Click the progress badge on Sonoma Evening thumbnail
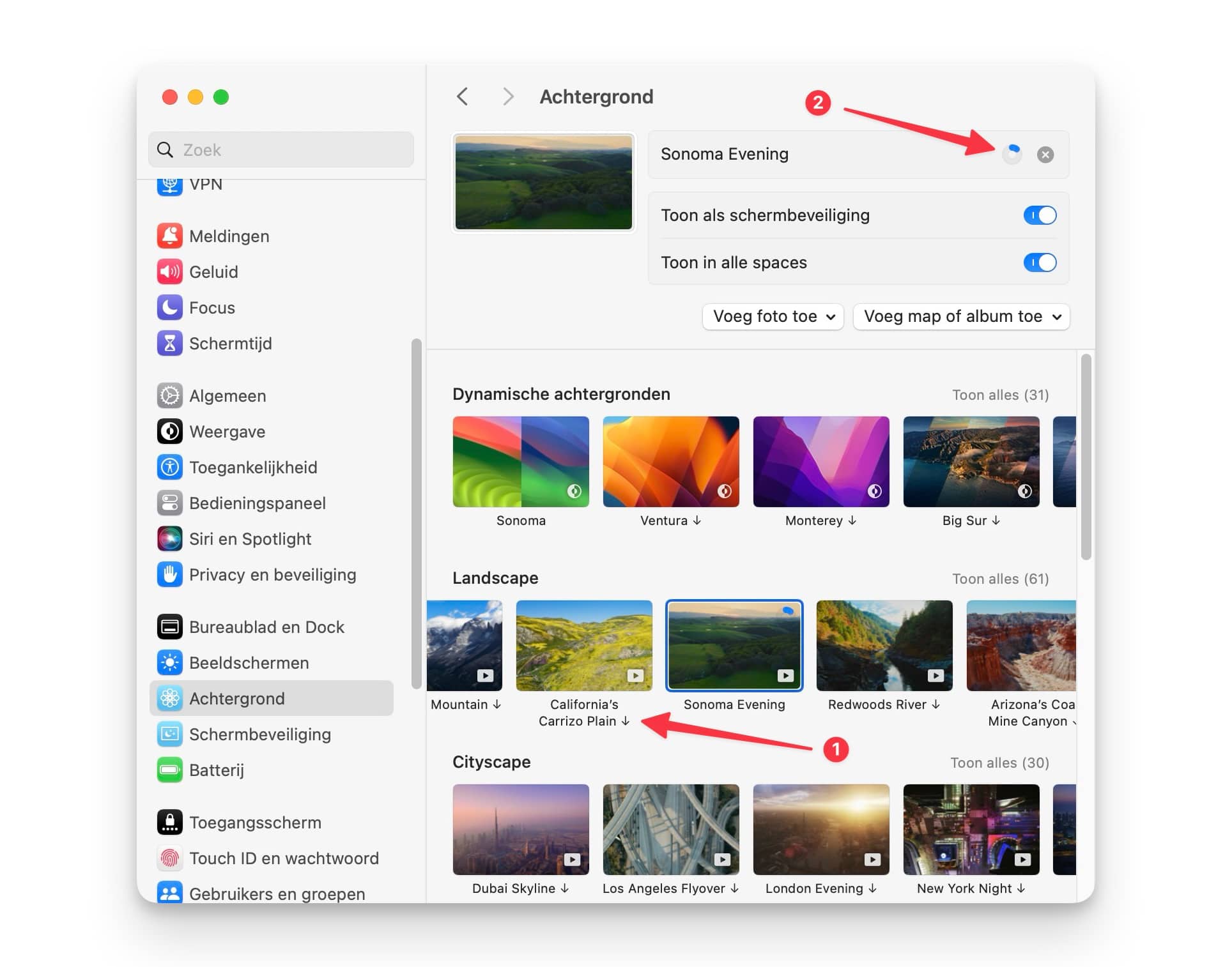The image size is (1232, 967). click(x=789, y=612)
